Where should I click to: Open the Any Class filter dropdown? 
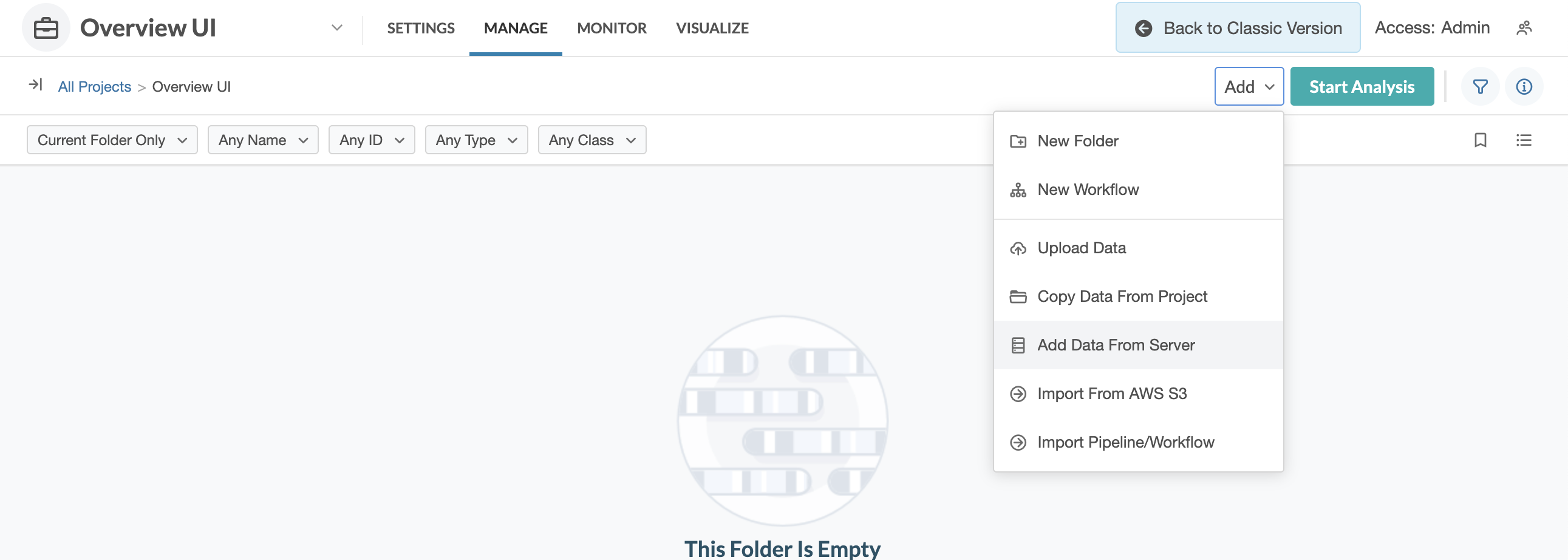click(x=591, y=140)
